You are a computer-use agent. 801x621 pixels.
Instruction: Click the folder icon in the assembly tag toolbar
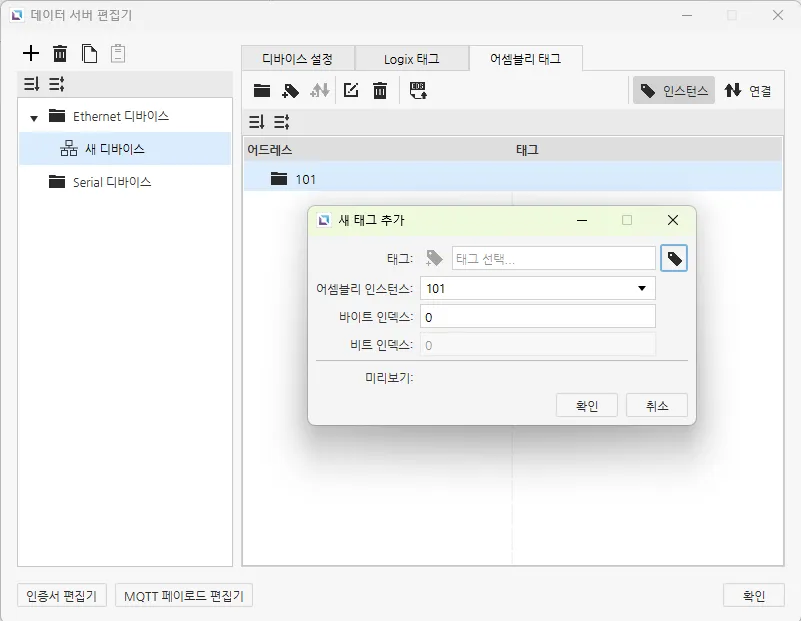(262, 91)
